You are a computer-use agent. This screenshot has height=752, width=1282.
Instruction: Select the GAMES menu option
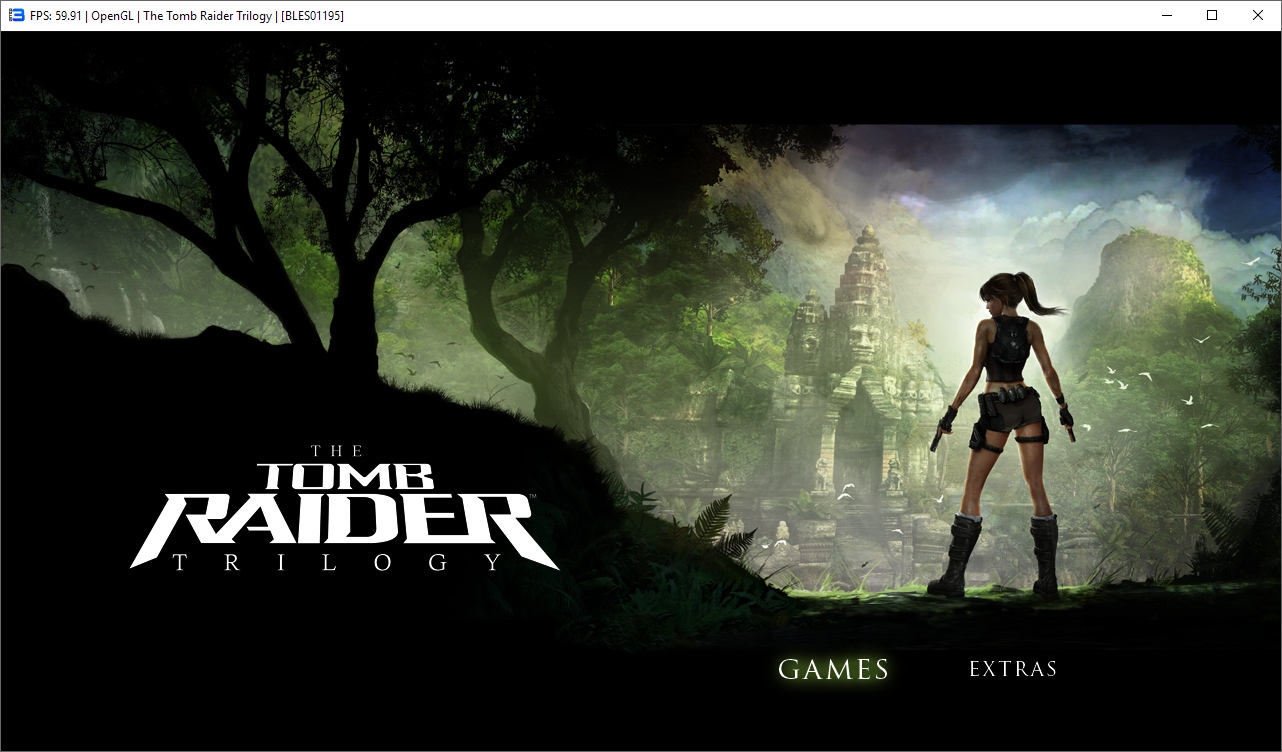click(x=834, y=669)
